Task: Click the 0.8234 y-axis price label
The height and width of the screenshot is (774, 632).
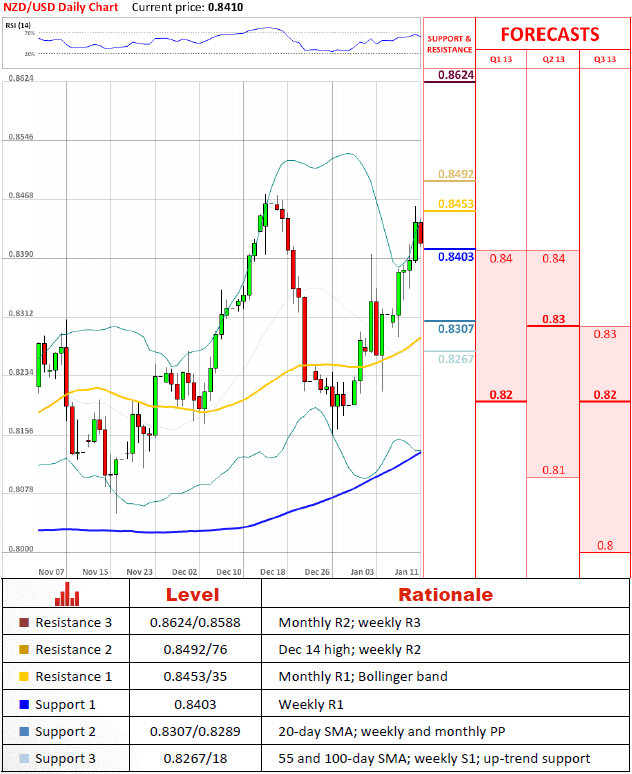Action: pyautogui.click(x=21, y=372)
